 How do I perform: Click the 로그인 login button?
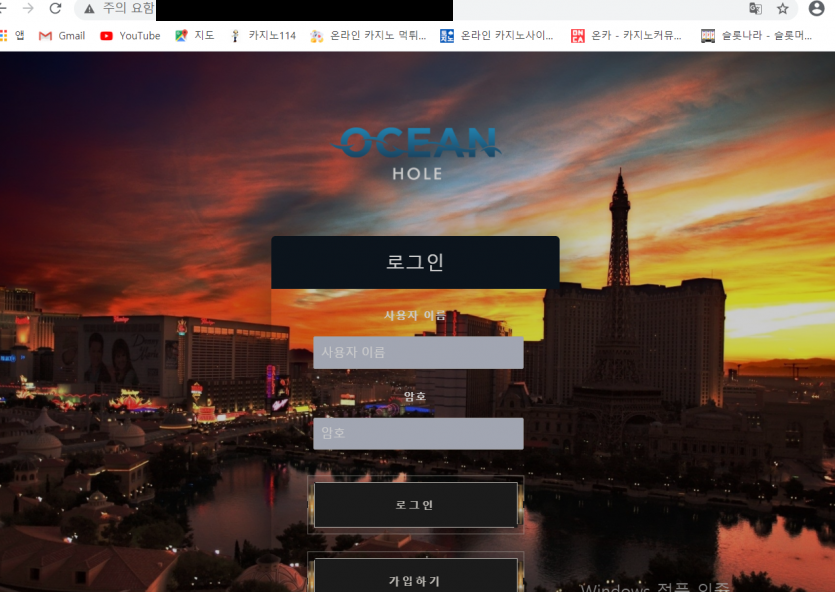click(415, 505)
